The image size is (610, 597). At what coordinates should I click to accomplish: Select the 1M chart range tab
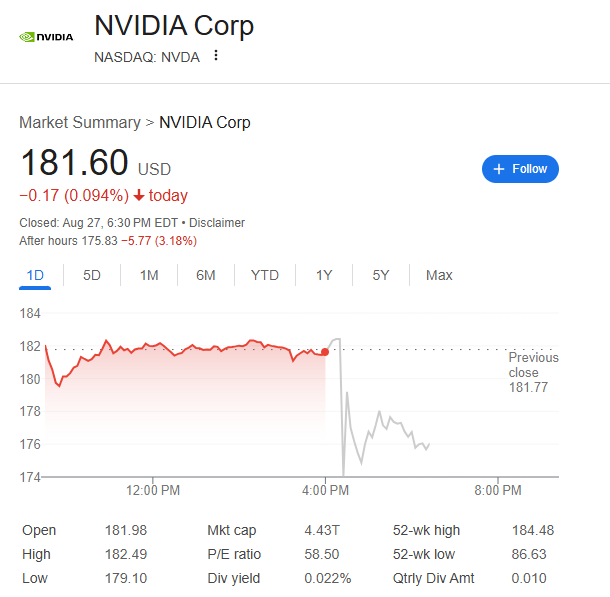[x=149, y=275]
